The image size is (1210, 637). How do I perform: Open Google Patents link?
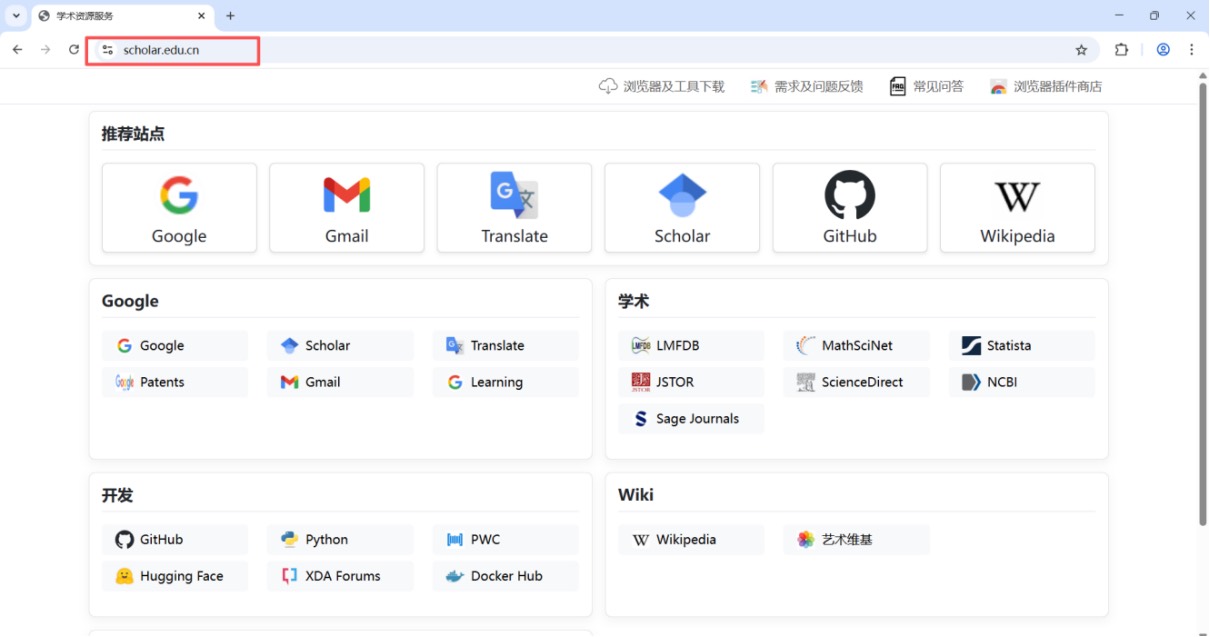[x=175, y=382]
